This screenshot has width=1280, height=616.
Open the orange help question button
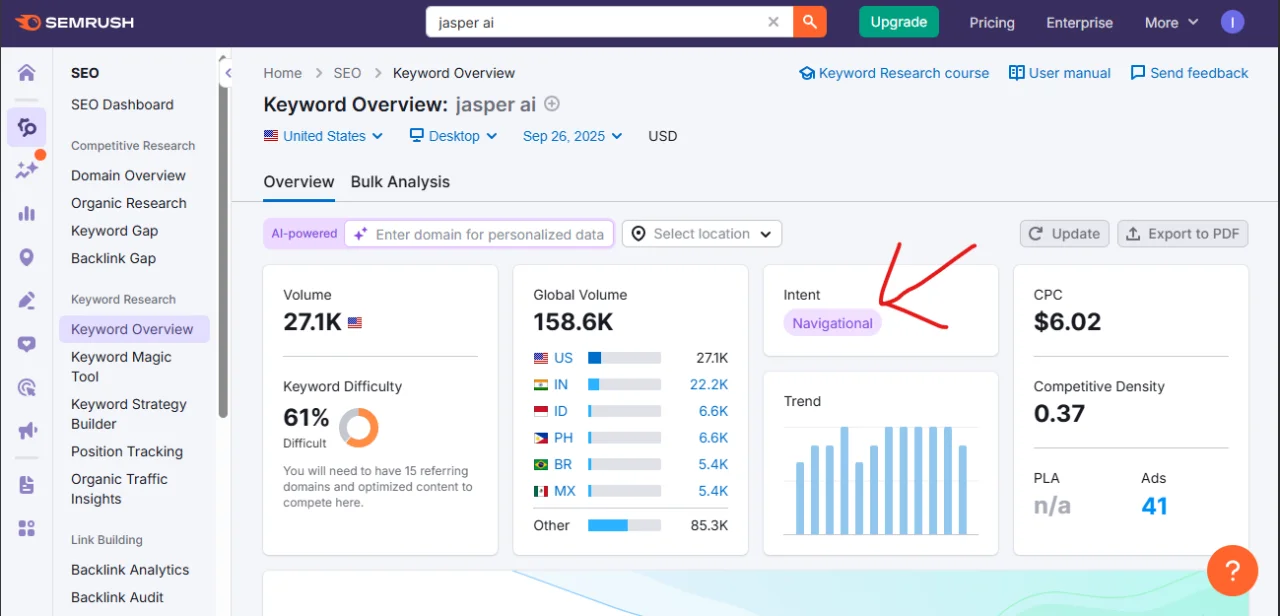(x=1232, y=570)
